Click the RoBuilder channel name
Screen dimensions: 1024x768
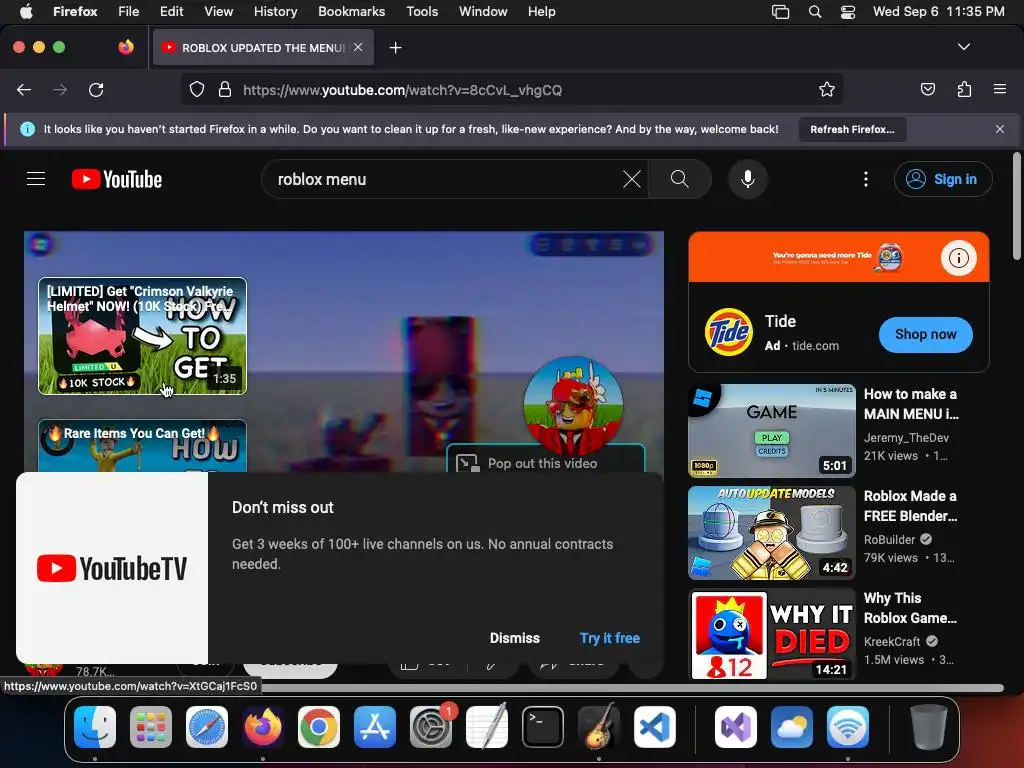pos(889,539)
